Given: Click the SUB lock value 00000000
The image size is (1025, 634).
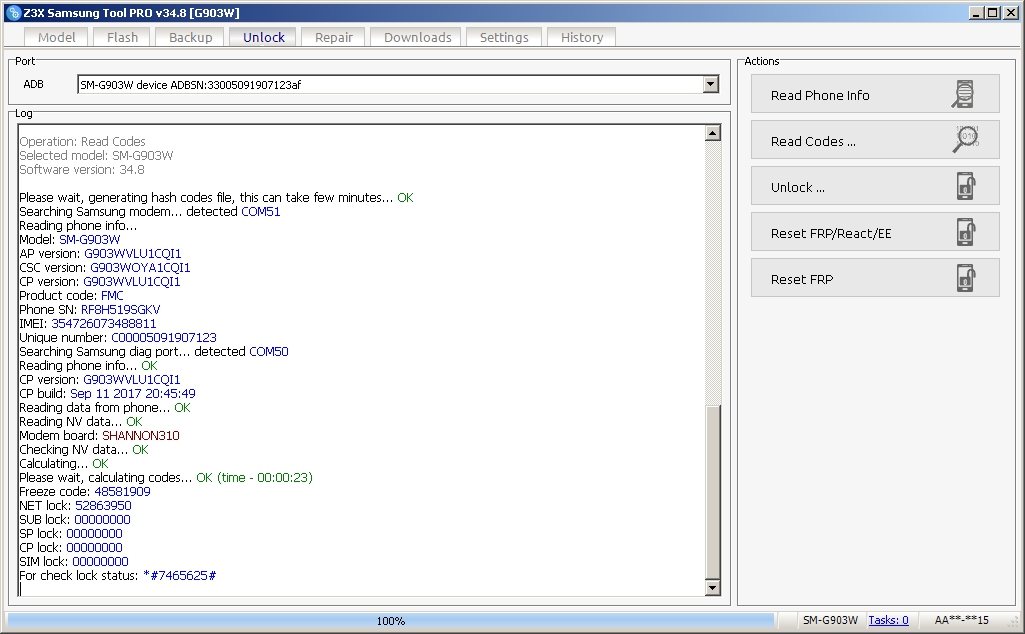Looking at the screenshot, I should pyautogui.click(x=102, y=520).
